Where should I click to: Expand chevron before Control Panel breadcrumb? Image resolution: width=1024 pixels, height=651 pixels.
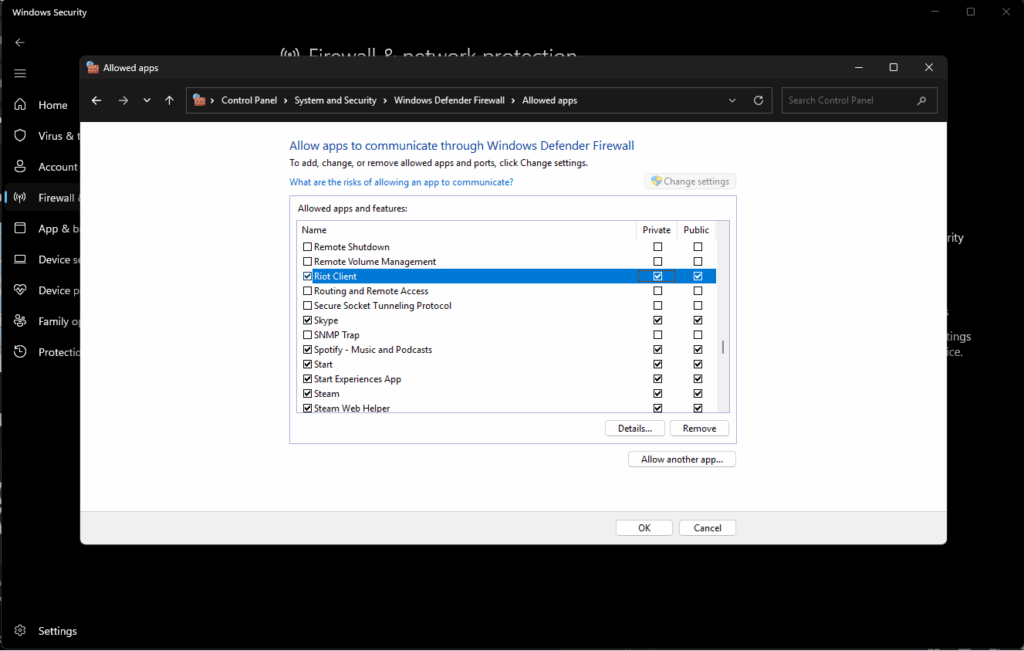coord(212,101)
